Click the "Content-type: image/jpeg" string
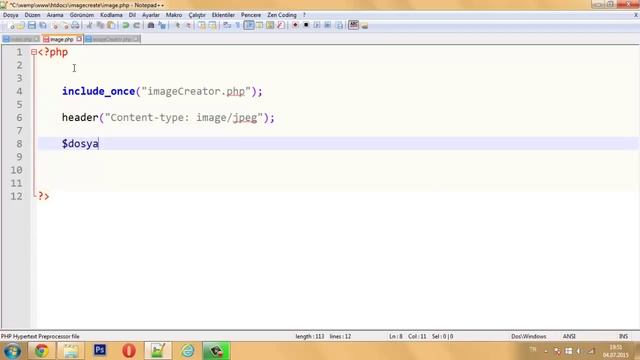The height and width of the screenshot is (360, 640). pos(184,118)
